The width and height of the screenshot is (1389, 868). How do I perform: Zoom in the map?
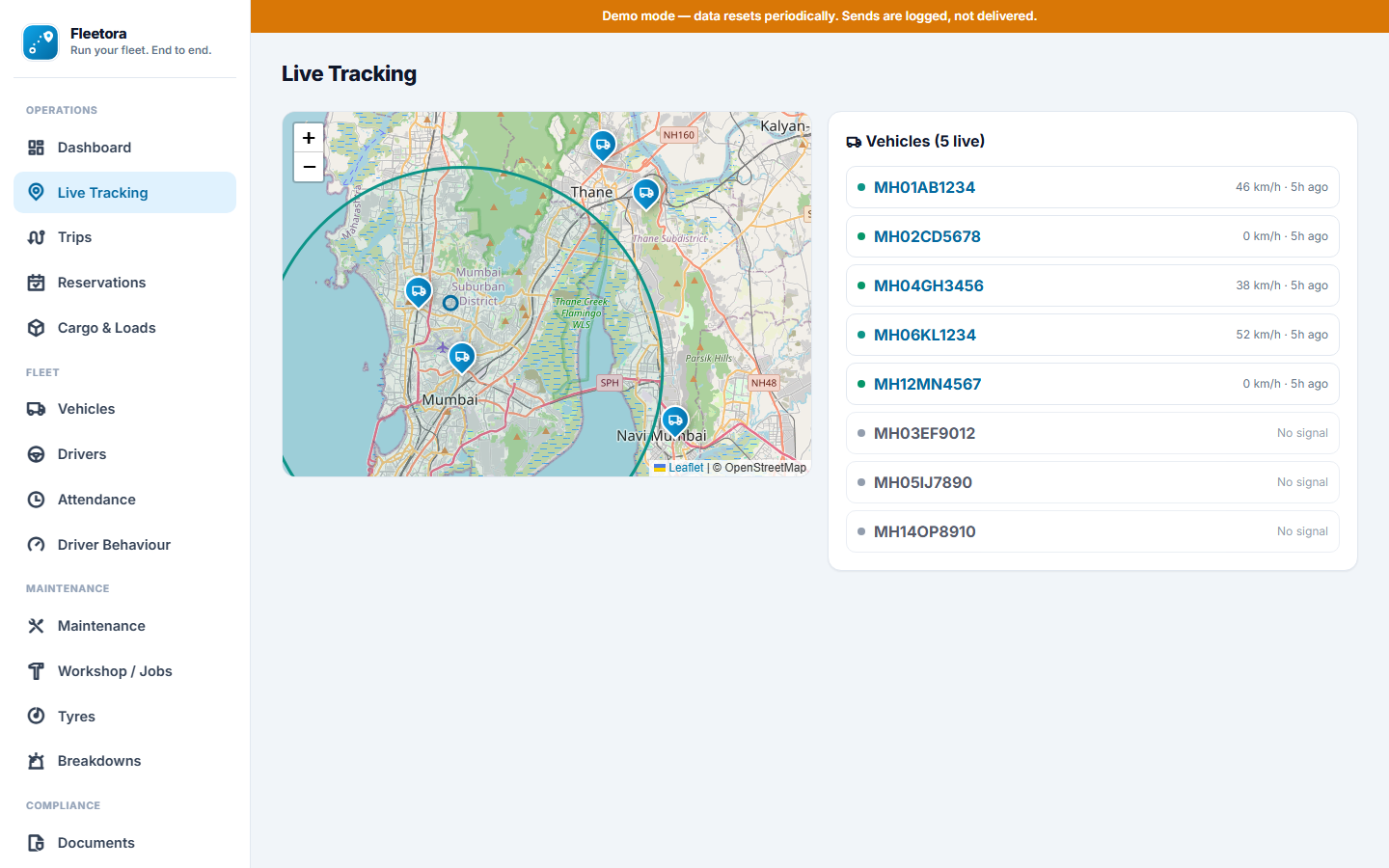point(309,138)
